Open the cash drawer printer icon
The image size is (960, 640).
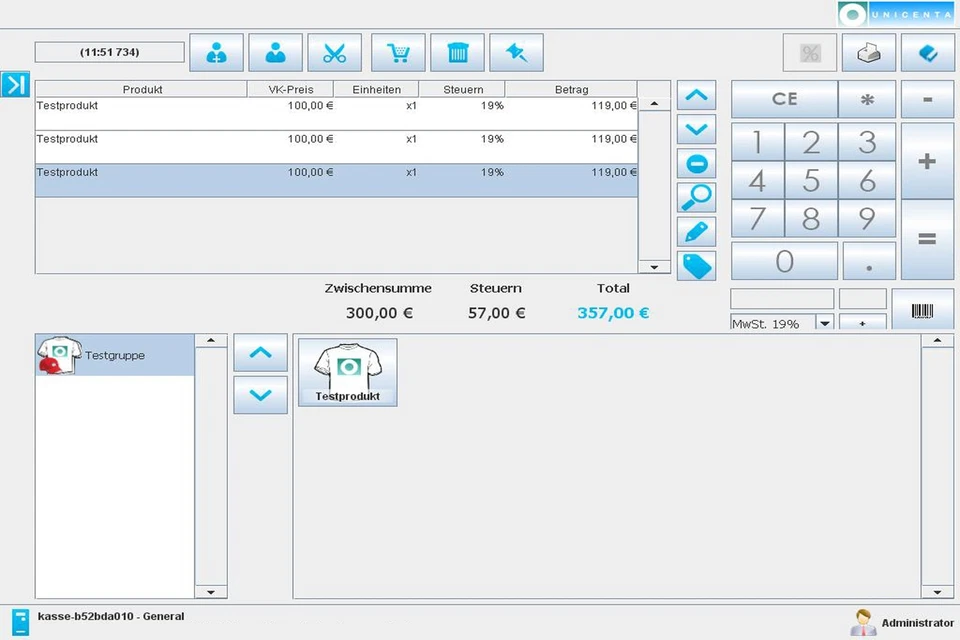pyautogui.click(x=868, y=53)
